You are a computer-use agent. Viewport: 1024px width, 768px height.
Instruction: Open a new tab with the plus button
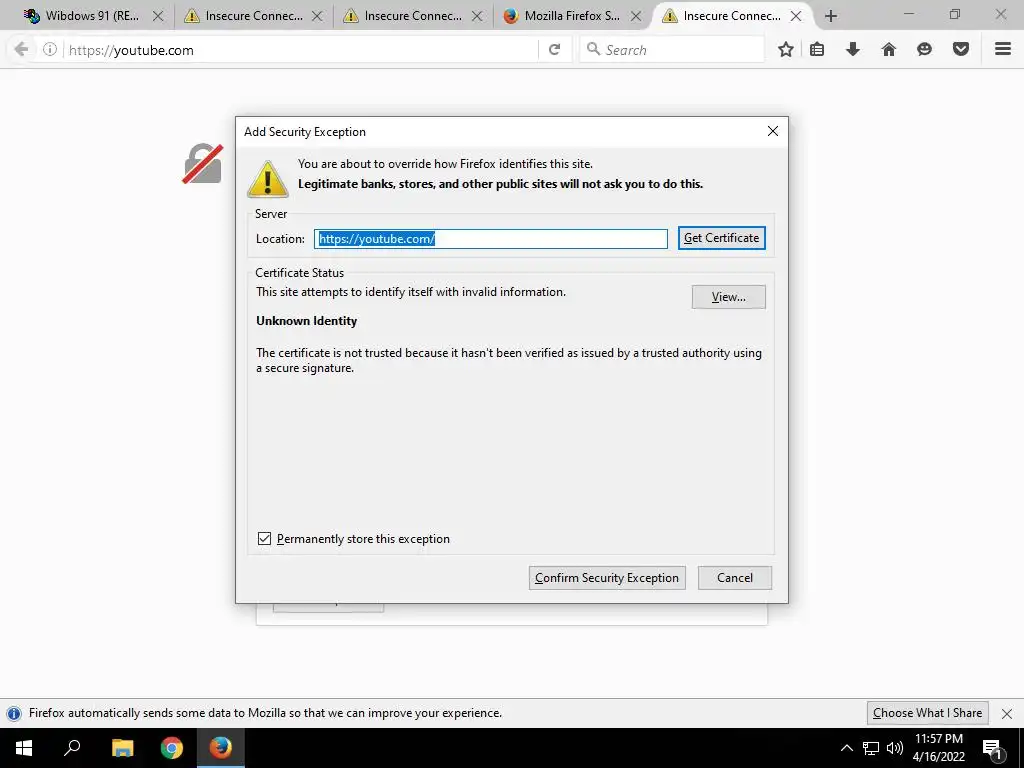pos(831,16)
